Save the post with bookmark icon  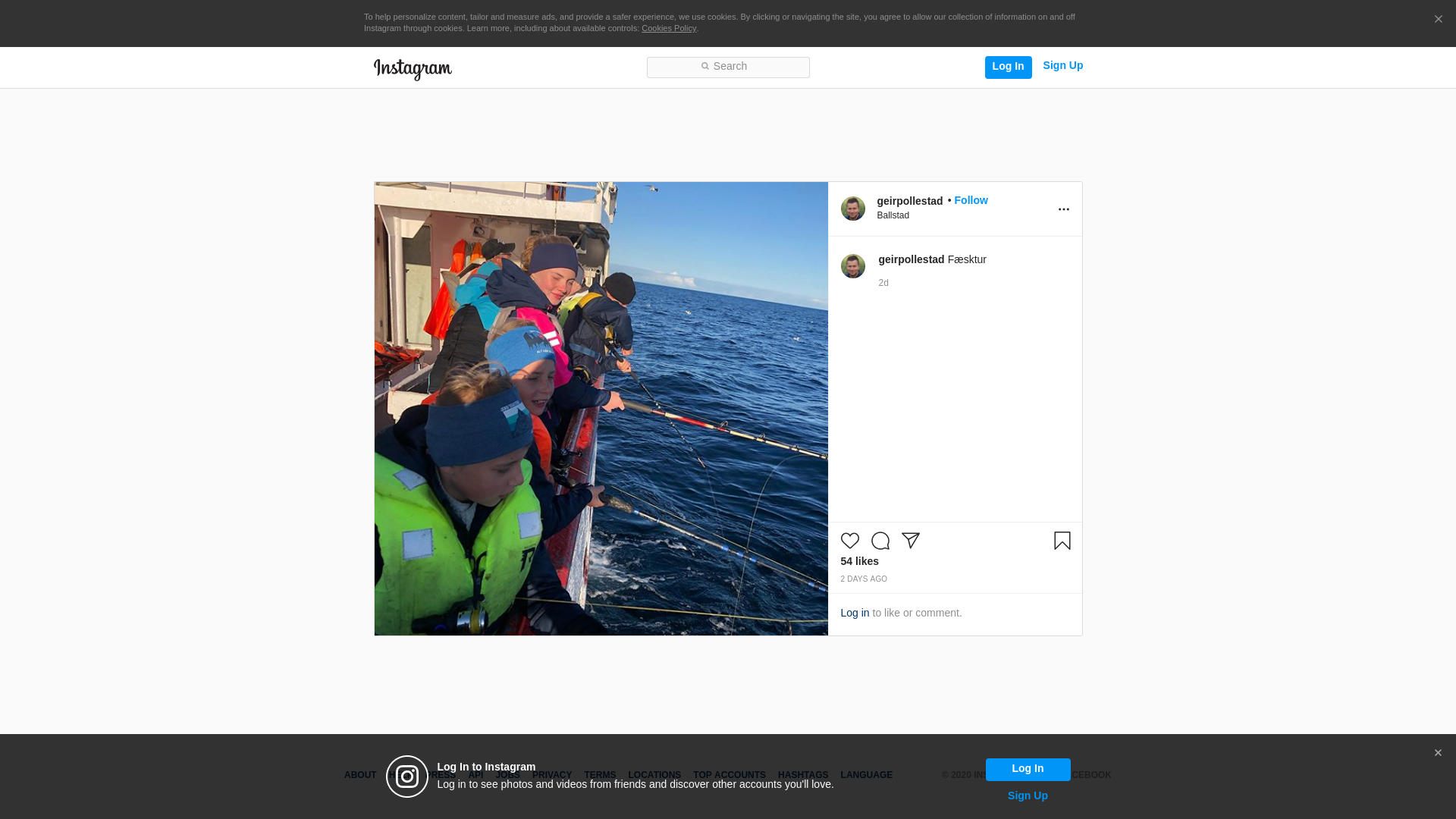[1062, 541]
